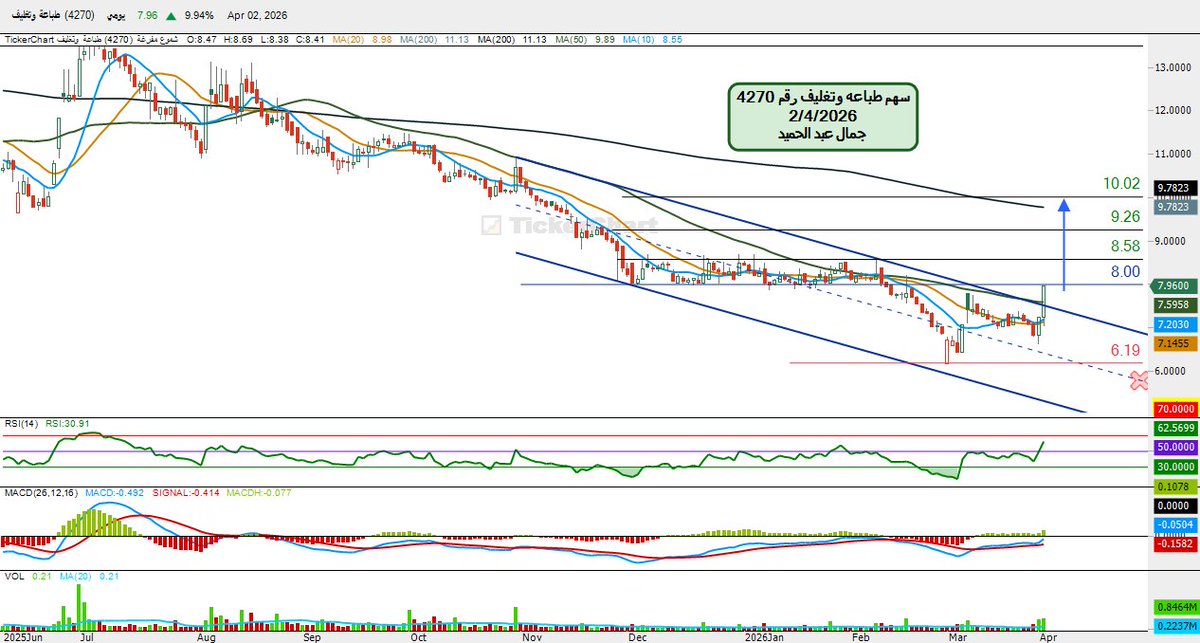Select the 8.58 target label

click(x=1125, y=246)
